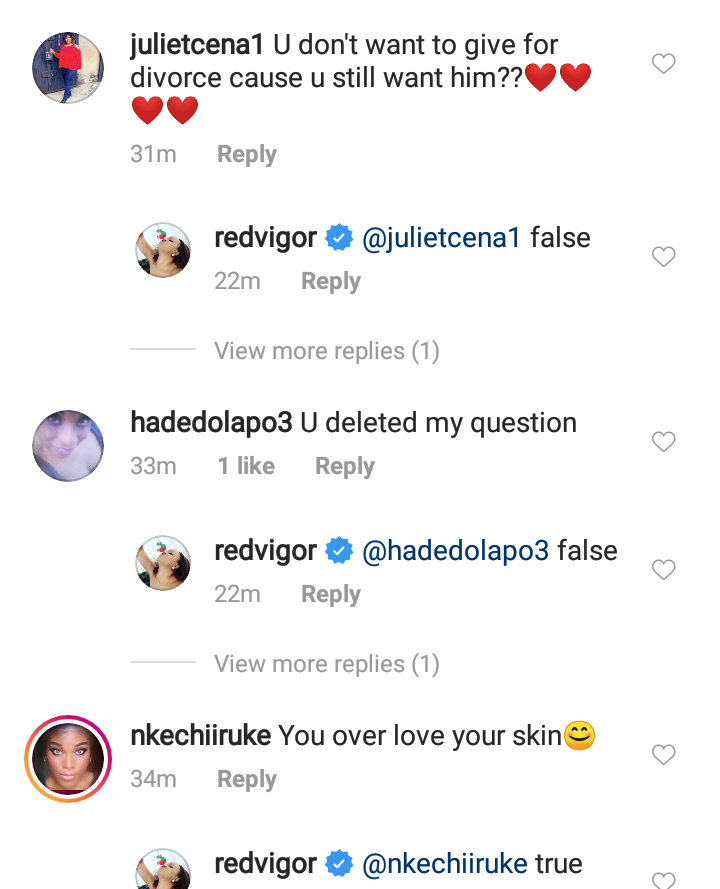Reply to redvigor's response to julietcena1

click(331, 282)
